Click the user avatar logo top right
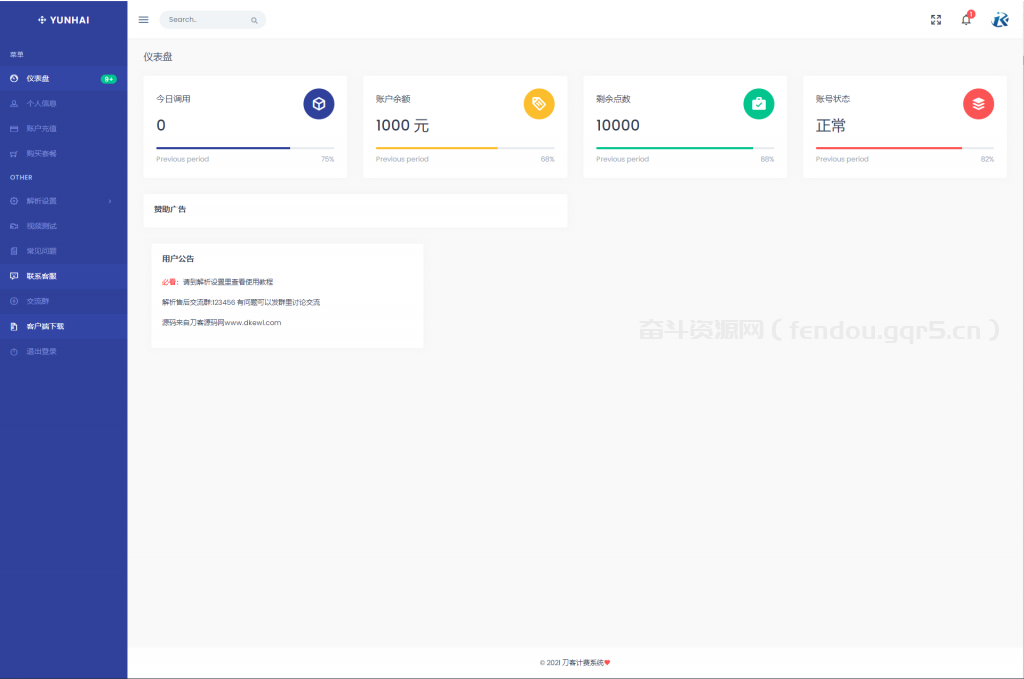This screenshot has width=1024, height=679. (x=1000, y=19)
